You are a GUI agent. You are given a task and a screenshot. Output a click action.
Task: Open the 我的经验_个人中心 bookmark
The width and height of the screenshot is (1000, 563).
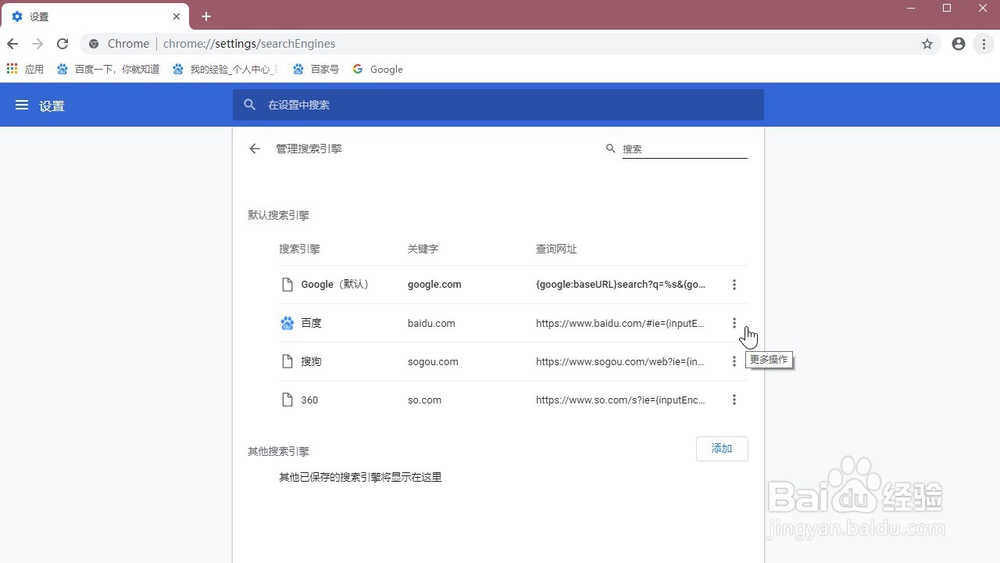225,69
